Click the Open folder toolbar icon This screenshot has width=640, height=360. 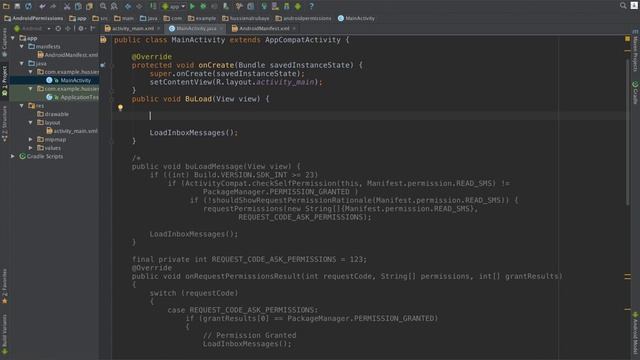[x=6, y=6]
